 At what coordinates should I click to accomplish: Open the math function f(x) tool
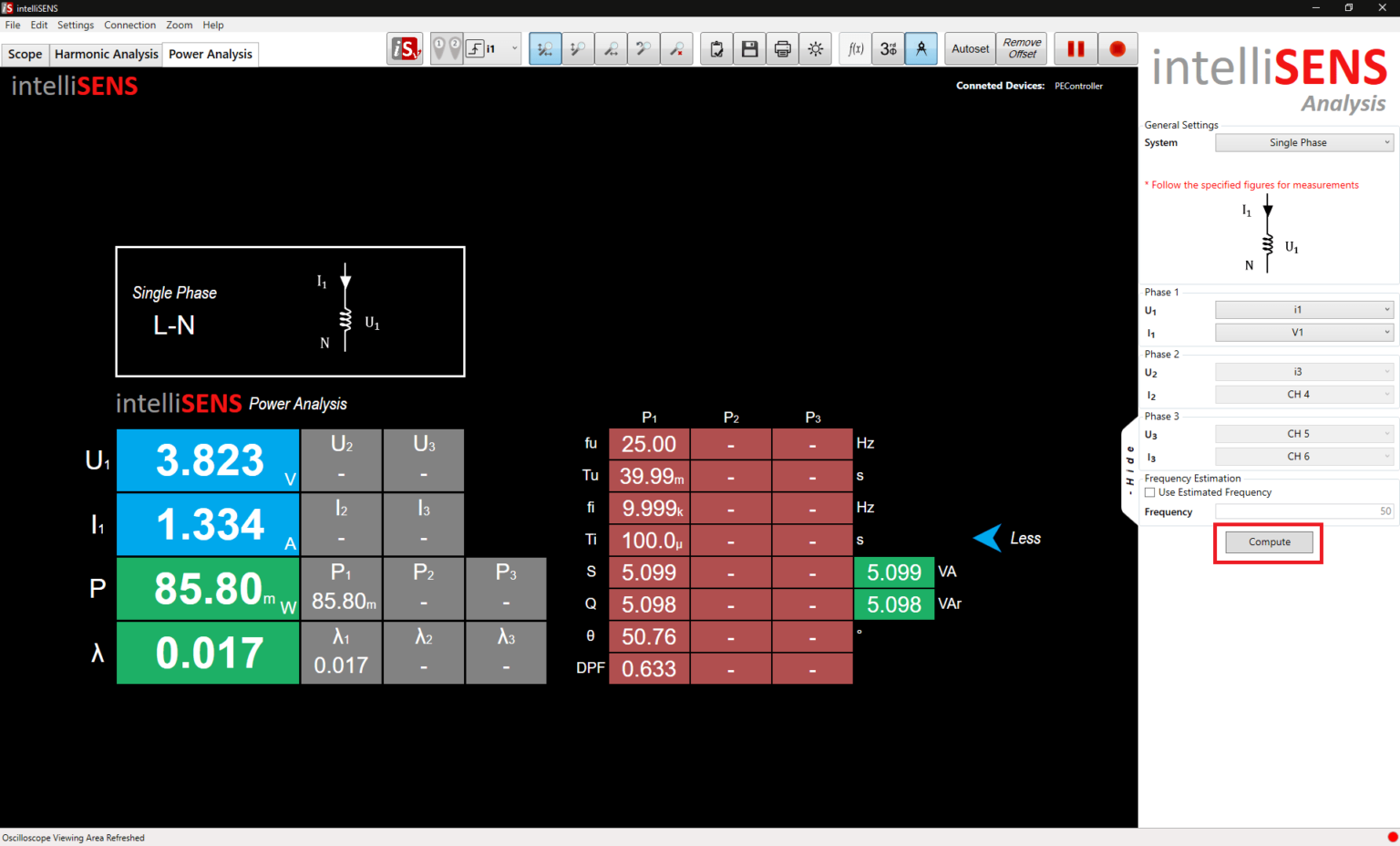[855, 48]
